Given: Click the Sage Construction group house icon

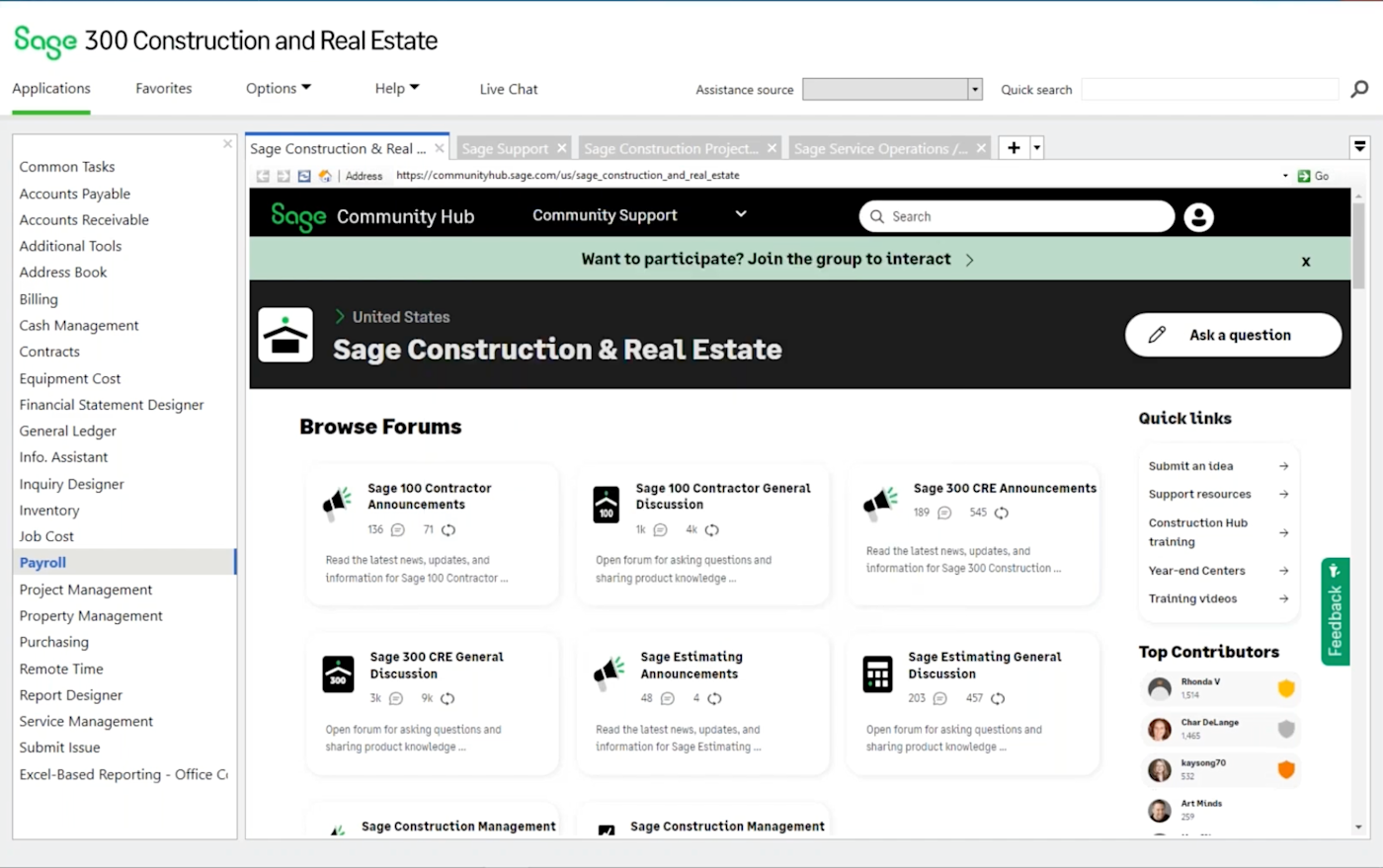Looking at the screenshot, I should coord(285,335).
